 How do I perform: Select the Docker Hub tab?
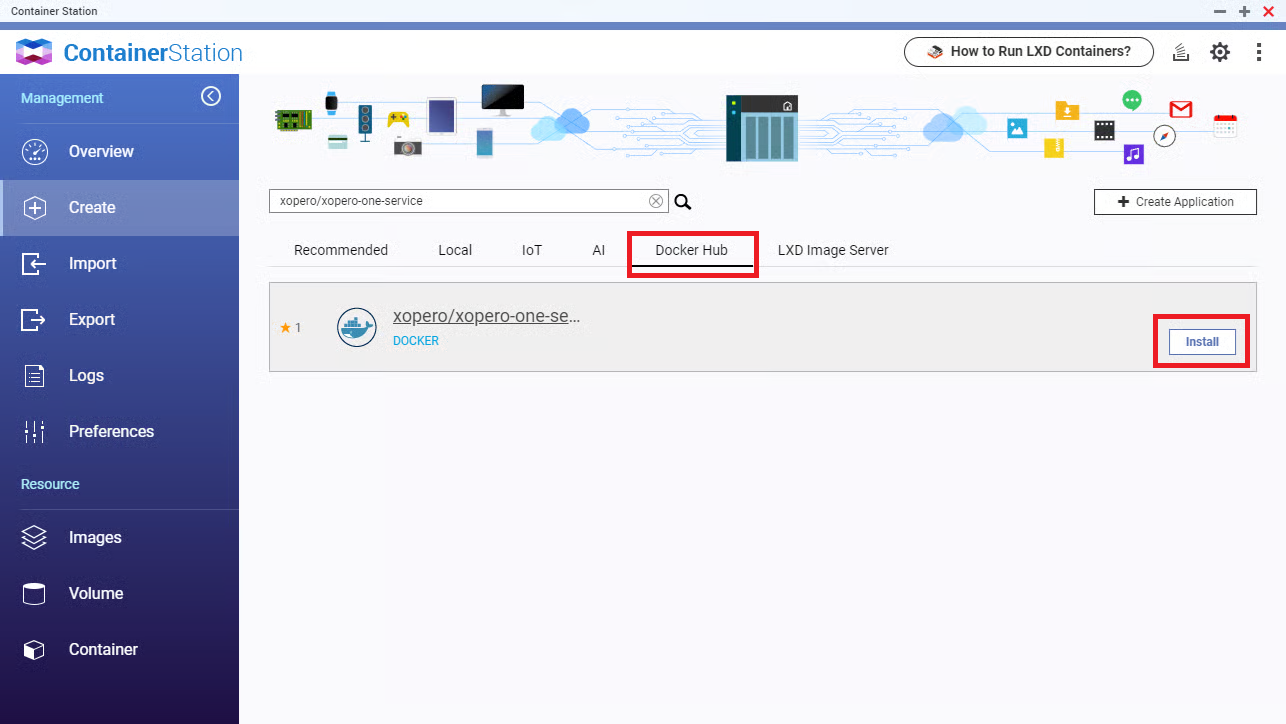692,250
